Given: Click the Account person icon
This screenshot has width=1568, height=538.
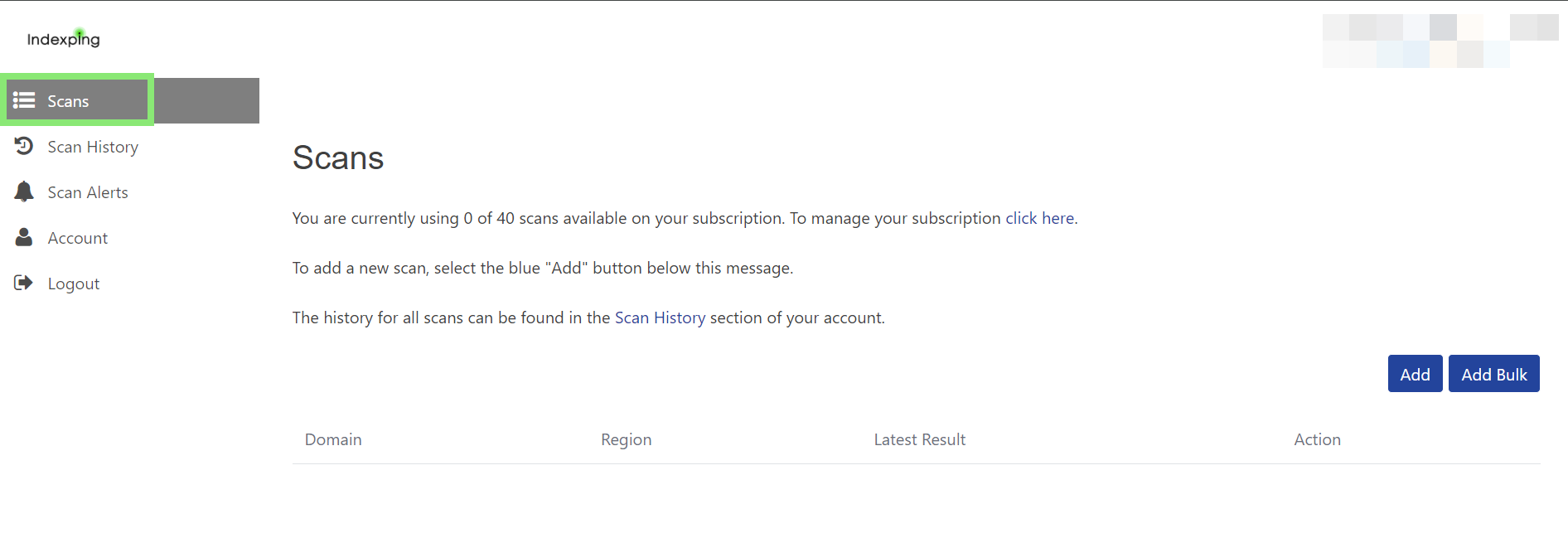Looking at the screenshot, I should point(24,237).
